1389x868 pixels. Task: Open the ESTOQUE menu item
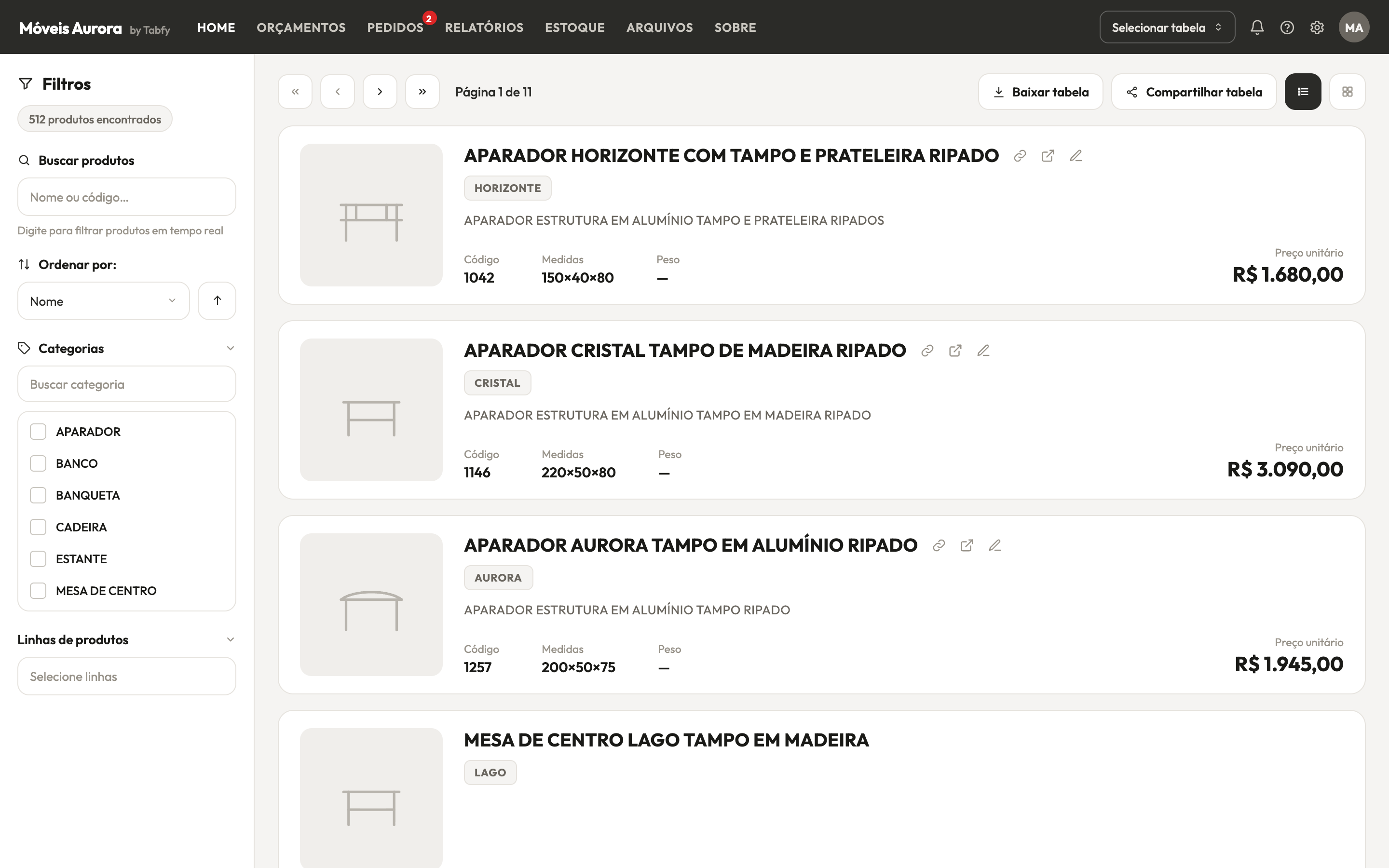point(574,27)
